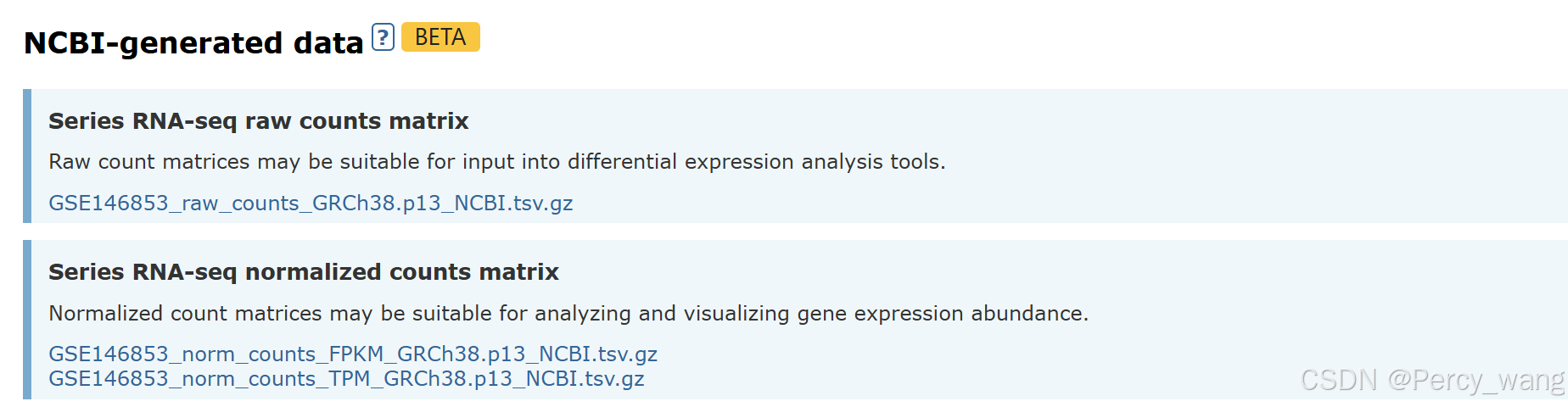Click the sentence starting "Normalized count matrices"
This screenshot has height=407, width=1568.
(x=568, y=314)
